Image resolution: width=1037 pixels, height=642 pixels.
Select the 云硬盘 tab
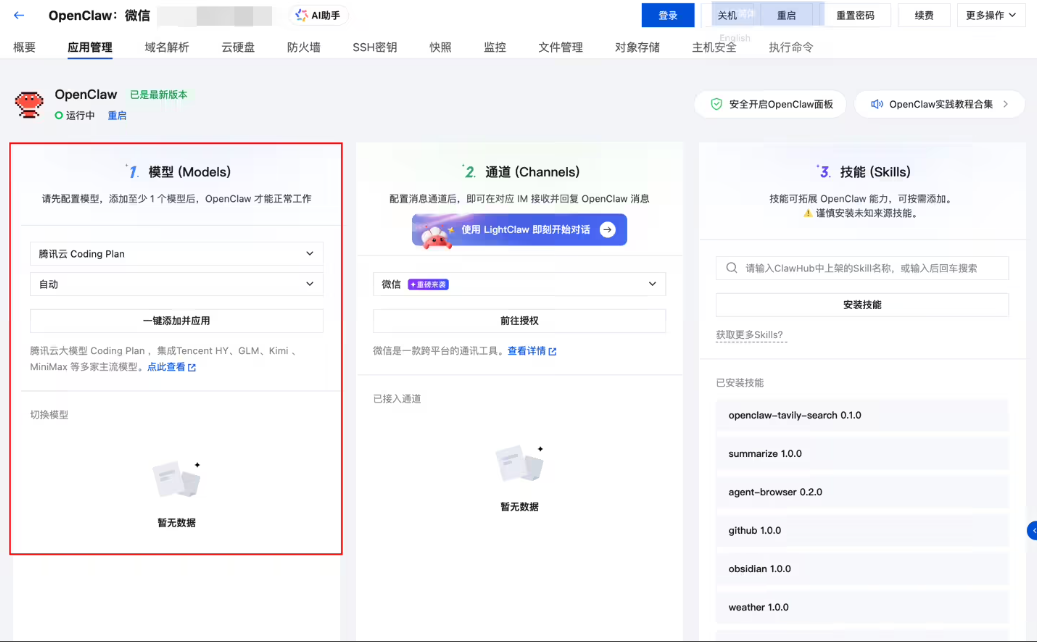coord(237,47)
